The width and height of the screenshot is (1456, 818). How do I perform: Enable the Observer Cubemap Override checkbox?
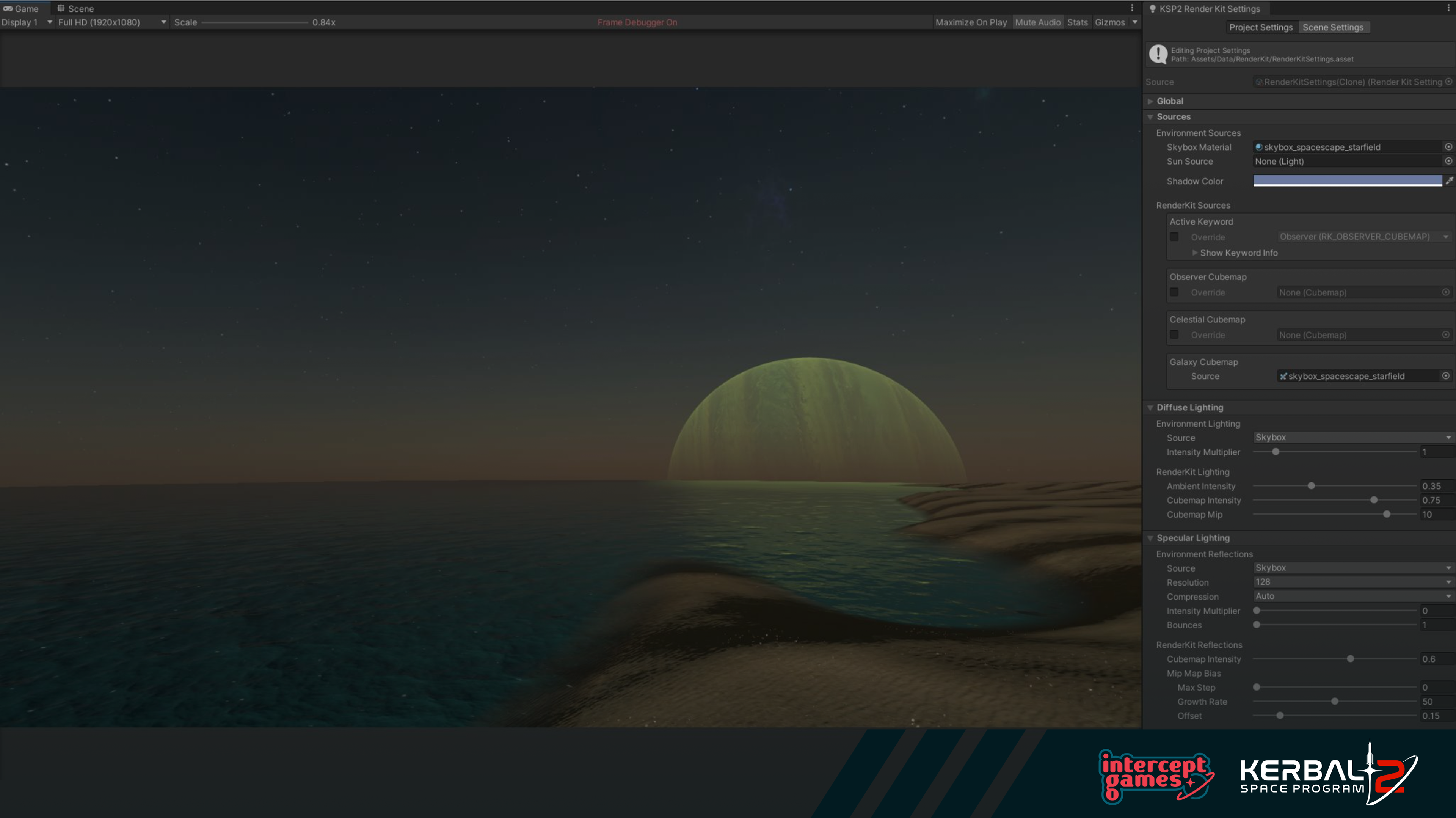coord(1175,292)
